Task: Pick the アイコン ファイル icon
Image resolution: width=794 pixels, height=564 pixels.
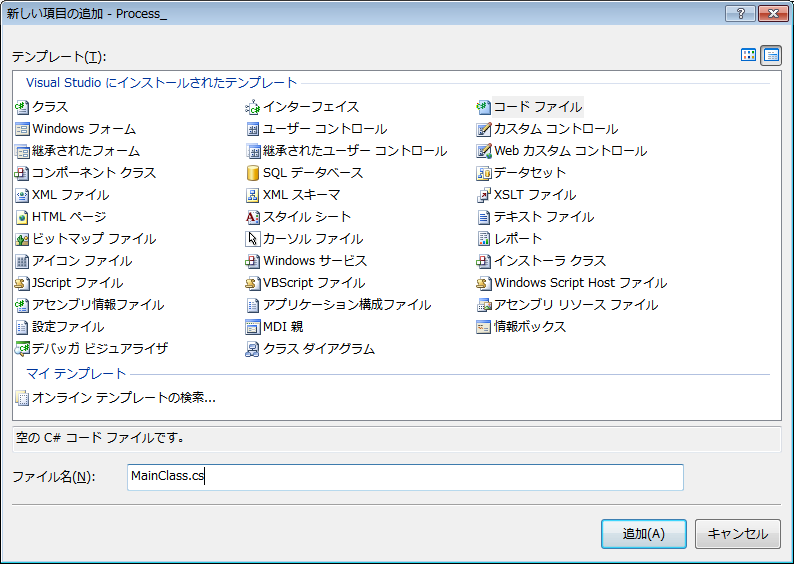Action: pyautogui.click(x=22, y=261)
